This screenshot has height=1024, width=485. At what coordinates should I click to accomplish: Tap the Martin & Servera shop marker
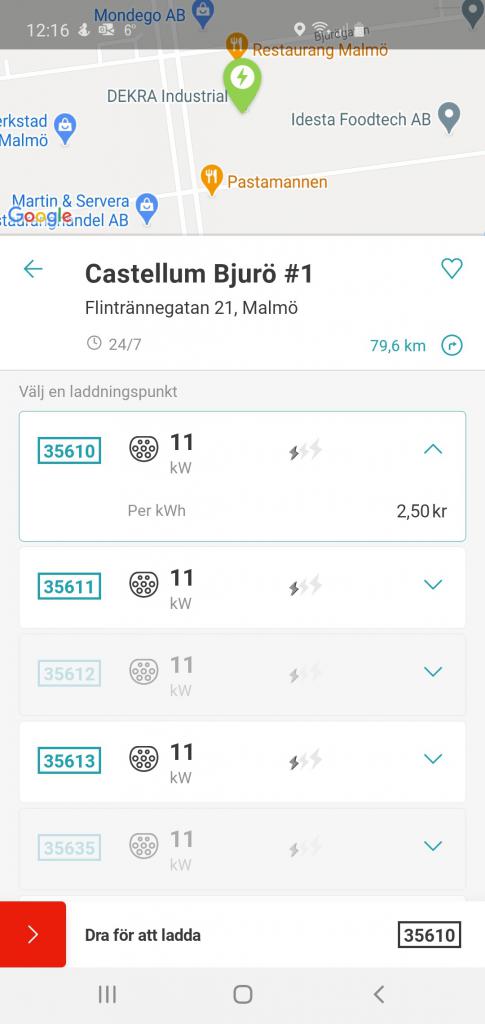[147, 210]
